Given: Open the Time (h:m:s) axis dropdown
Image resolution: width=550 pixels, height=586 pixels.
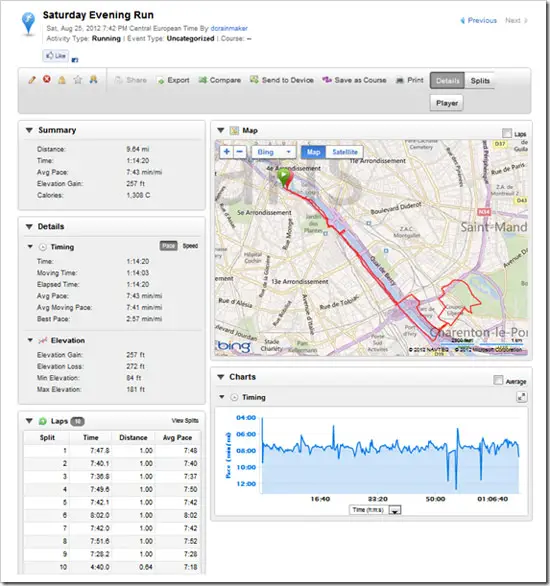Looking at the screenshot, I should [395, 510].
